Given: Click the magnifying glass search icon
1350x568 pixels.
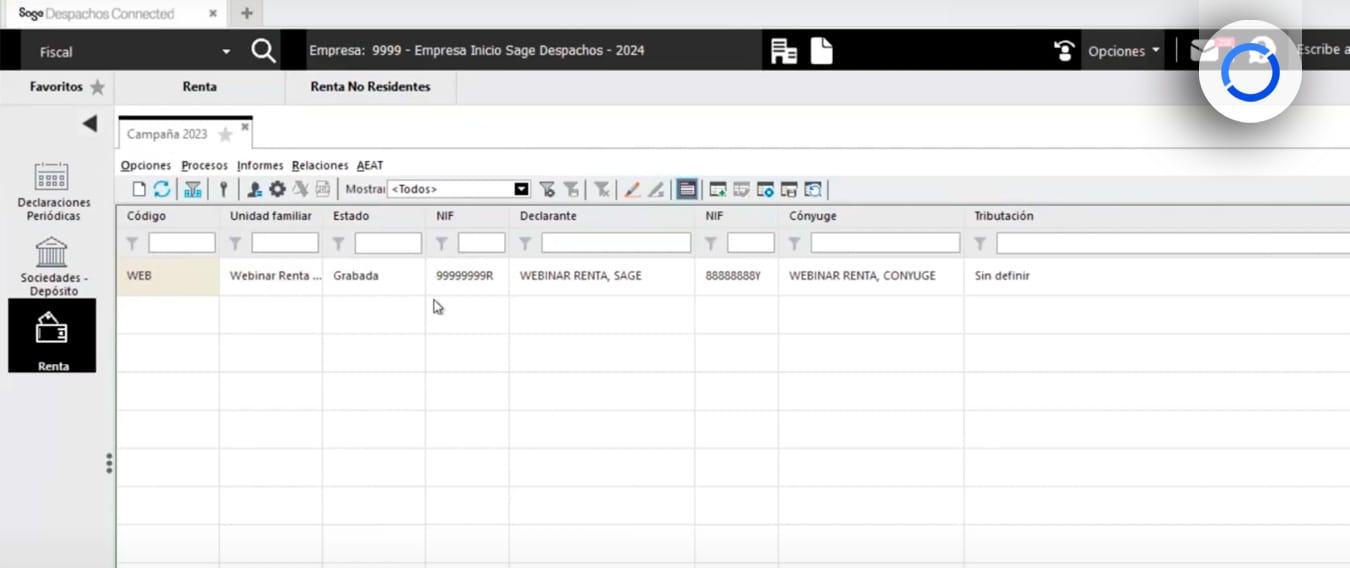Looking at the screenshot, I should [263, 51].
